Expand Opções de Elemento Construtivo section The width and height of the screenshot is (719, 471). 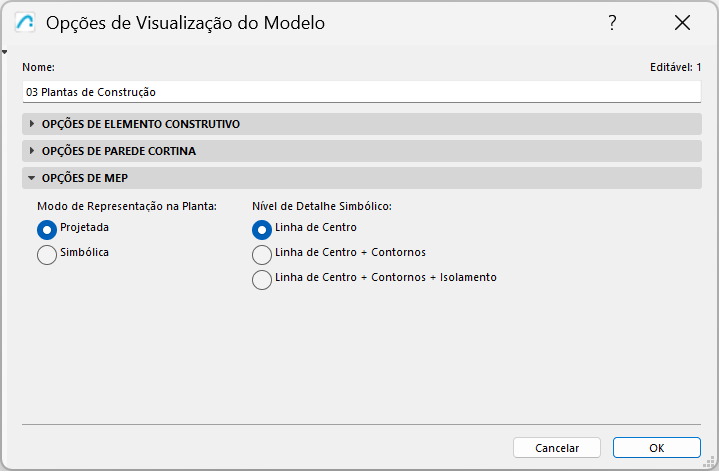(140, 124)
